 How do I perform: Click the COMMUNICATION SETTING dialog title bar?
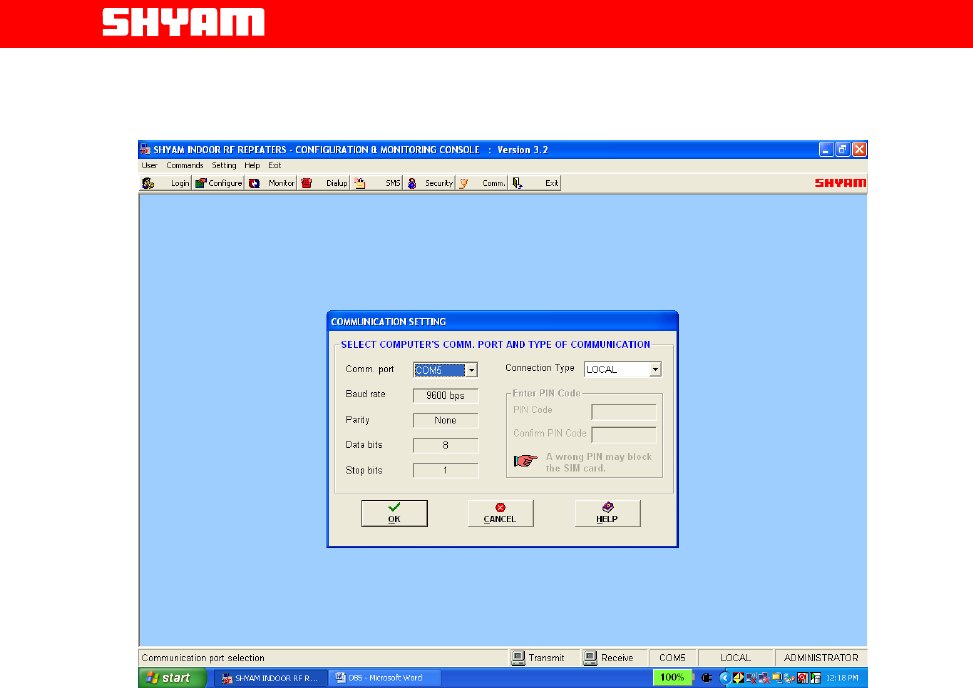(502, 321)
